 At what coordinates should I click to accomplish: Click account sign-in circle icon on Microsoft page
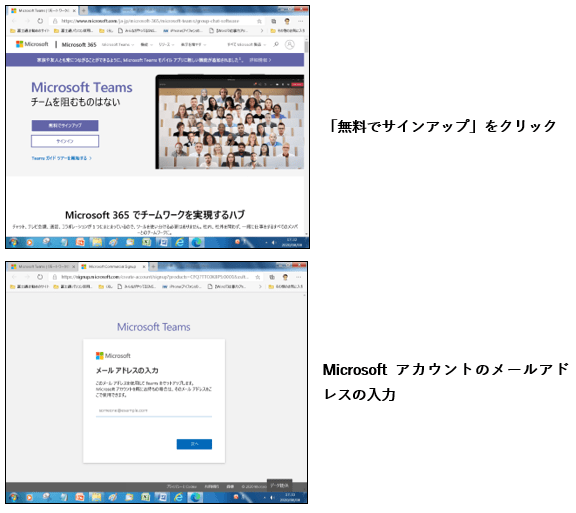point(290,44)
